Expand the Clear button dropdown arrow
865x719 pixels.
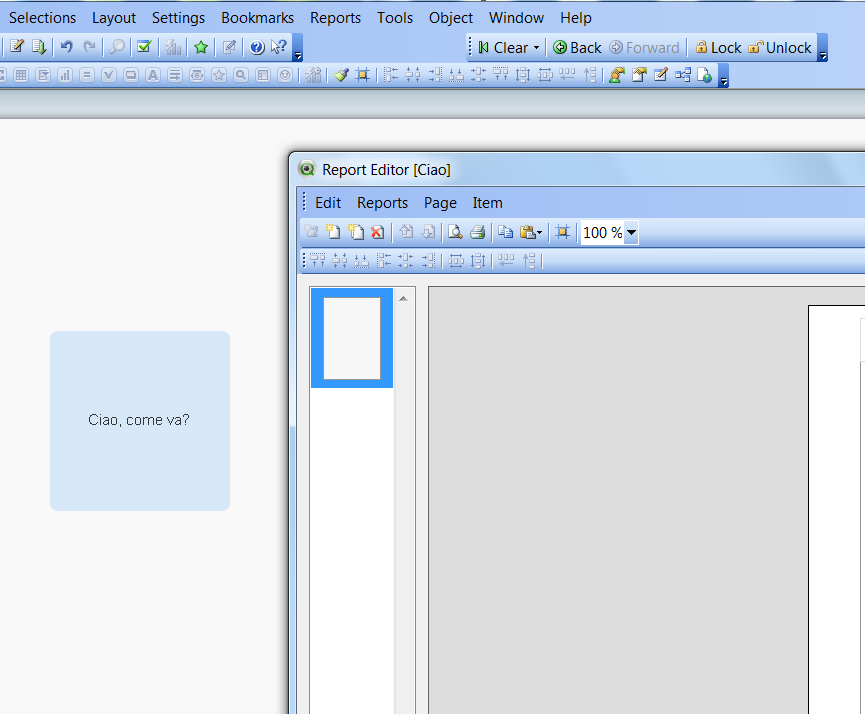pyautogui.click(x=536, y=48)
